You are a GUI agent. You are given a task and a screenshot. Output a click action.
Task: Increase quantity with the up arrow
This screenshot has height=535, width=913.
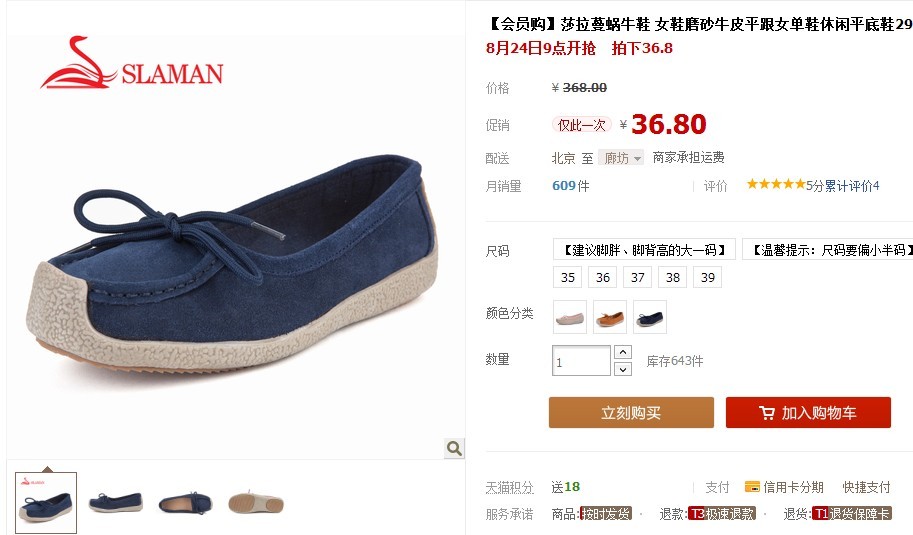tap(623, 352)
